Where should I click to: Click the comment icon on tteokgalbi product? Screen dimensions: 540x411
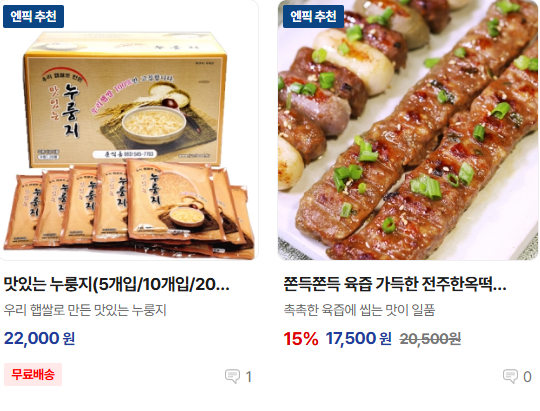[510, 376]
